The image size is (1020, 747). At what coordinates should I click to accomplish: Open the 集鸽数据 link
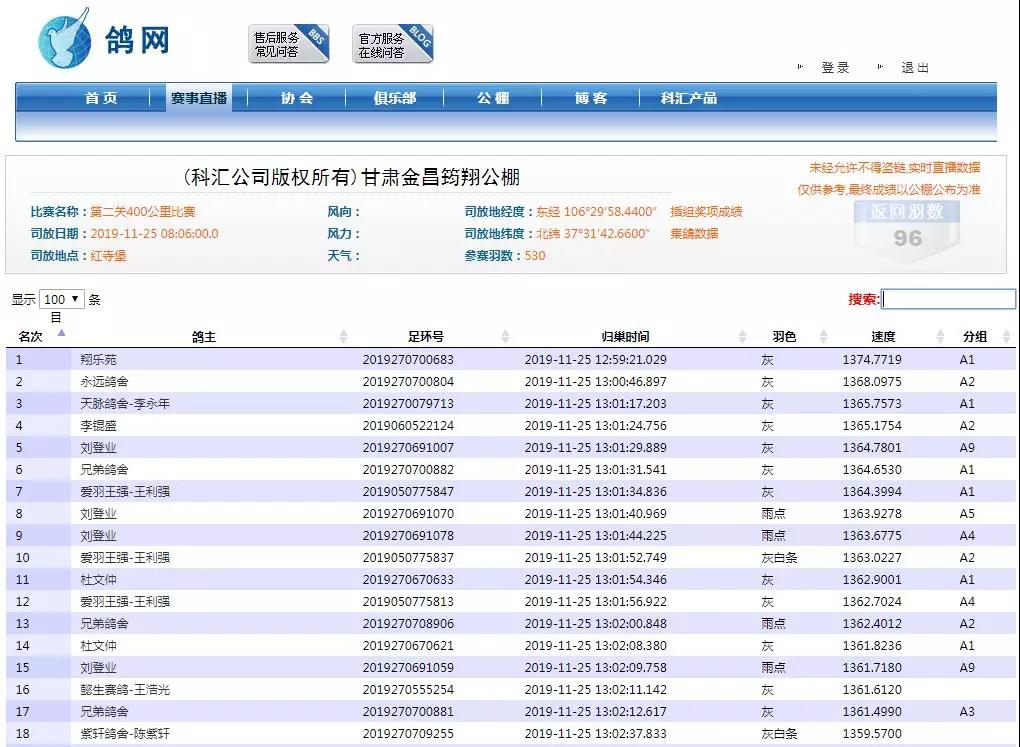tap(694, 234)
